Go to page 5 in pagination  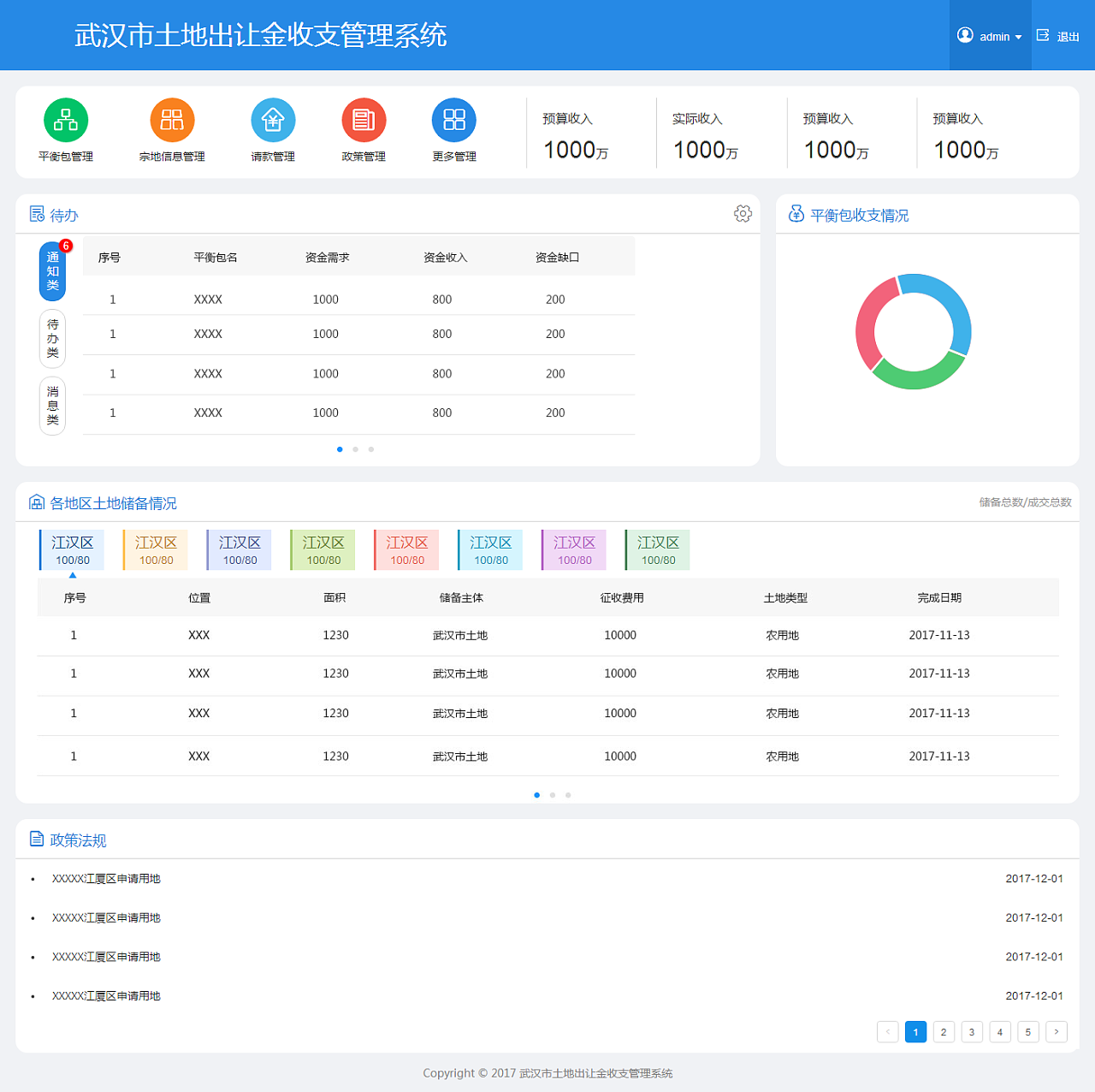(1028, 1032)
